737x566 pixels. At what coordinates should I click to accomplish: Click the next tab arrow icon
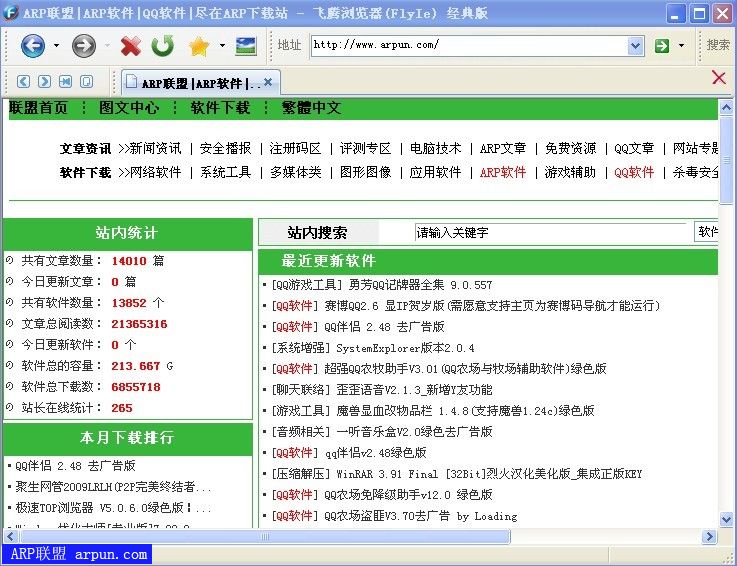tap(44, 82)
